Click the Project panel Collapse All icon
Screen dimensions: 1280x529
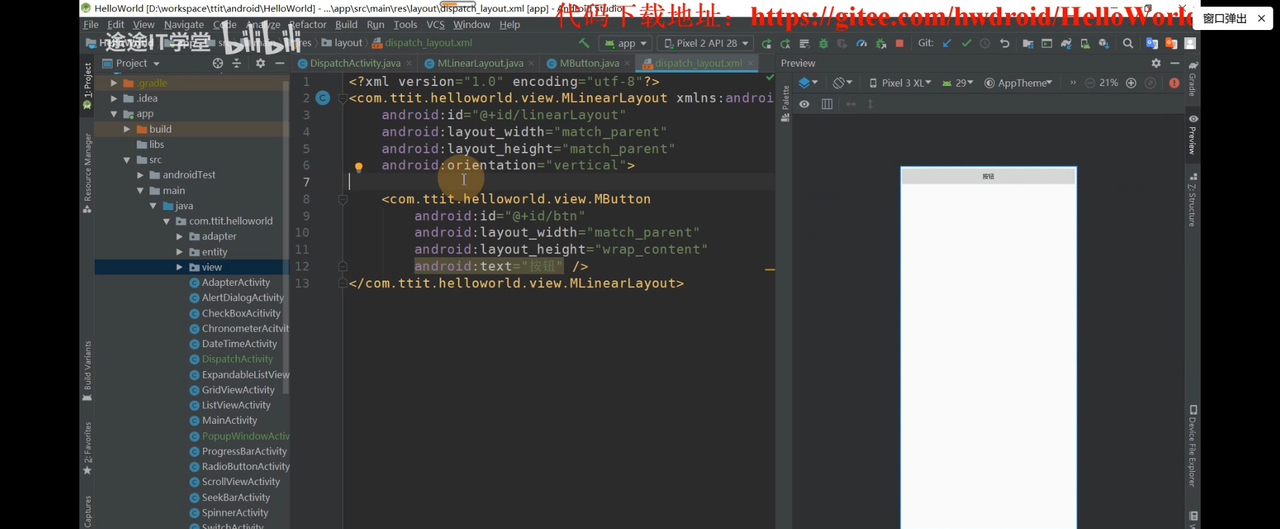[x=237, y=63]
